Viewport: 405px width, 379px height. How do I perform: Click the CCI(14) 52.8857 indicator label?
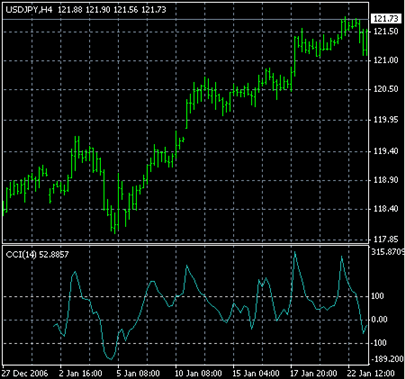[x=37, y=255]
